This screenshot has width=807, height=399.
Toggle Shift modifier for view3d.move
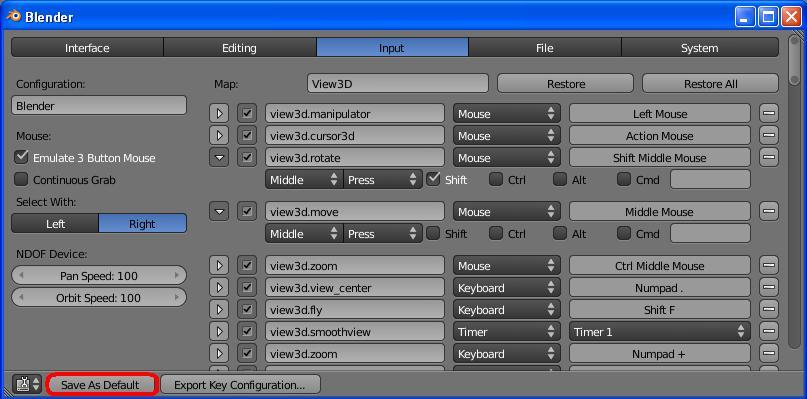pyautogui.click(x=434, y=233)
